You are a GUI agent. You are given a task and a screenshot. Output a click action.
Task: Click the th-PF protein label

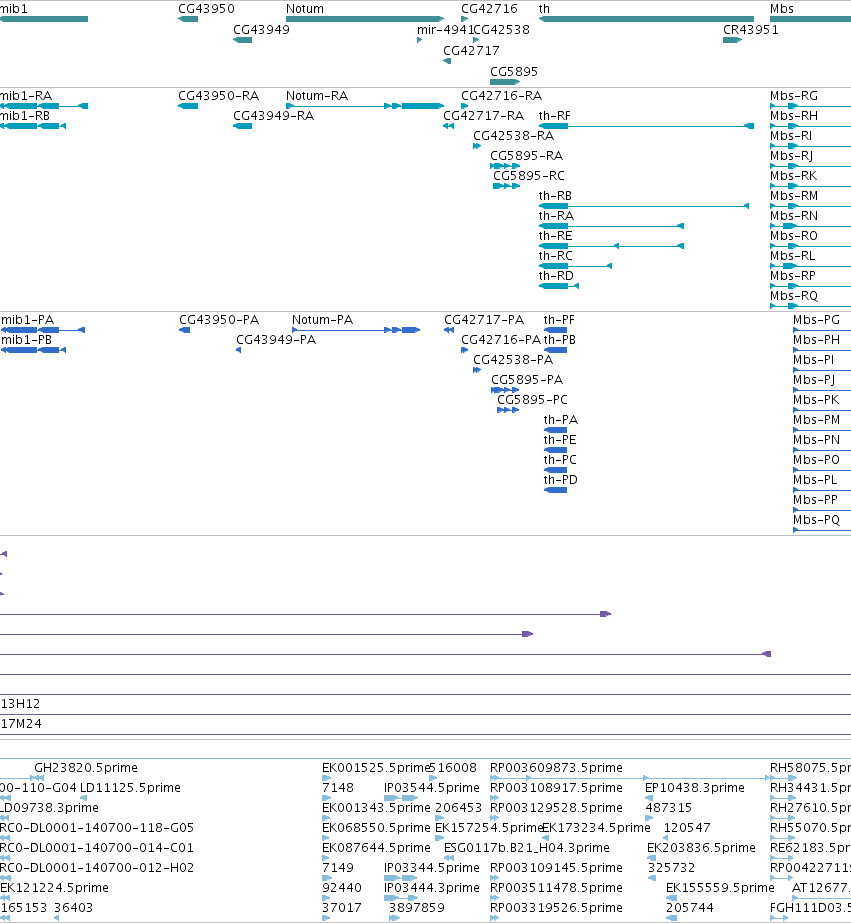(x=559, y=320)
